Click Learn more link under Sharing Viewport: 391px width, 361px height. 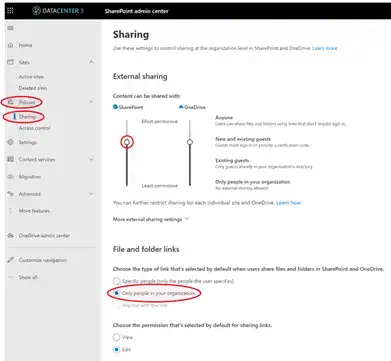[x=325, y=48]
